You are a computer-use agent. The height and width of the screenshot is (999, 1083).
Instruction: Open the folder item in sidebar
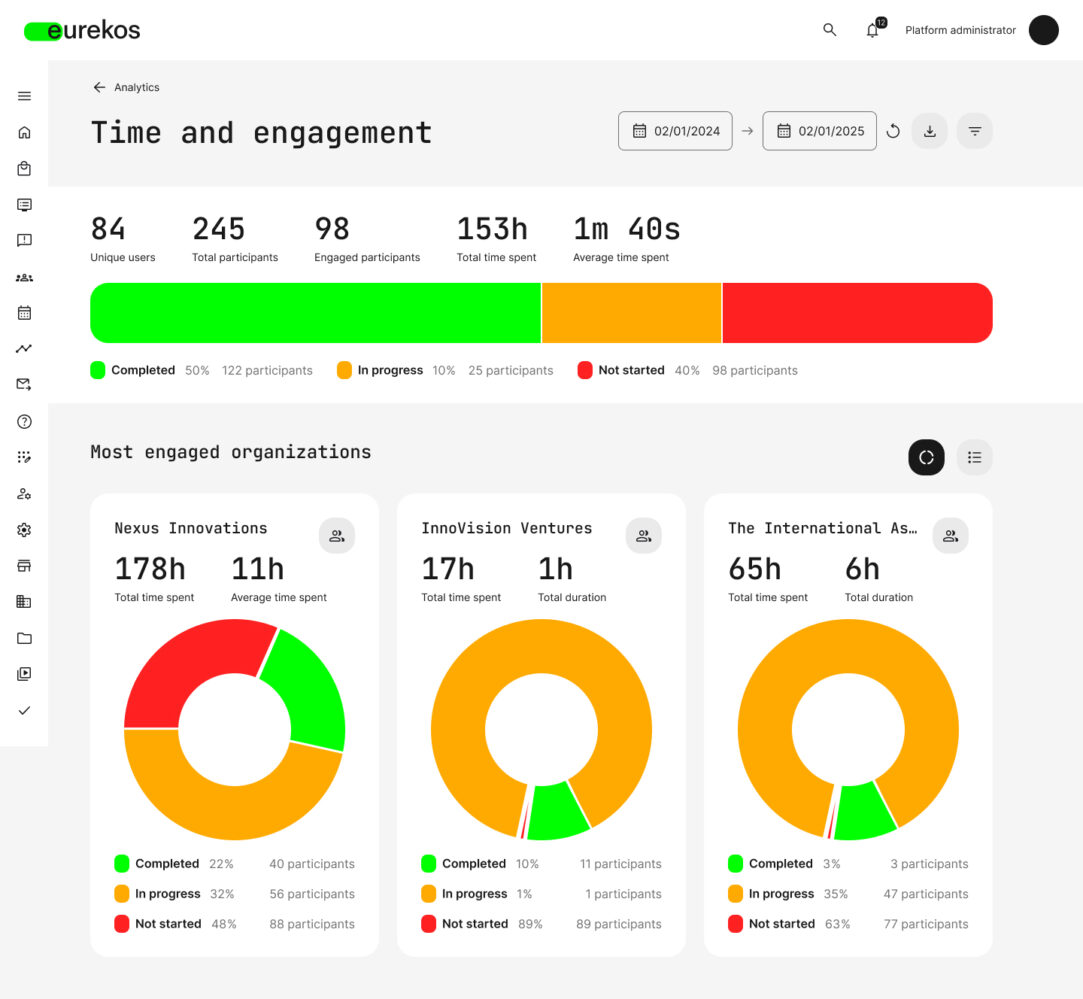24,638
